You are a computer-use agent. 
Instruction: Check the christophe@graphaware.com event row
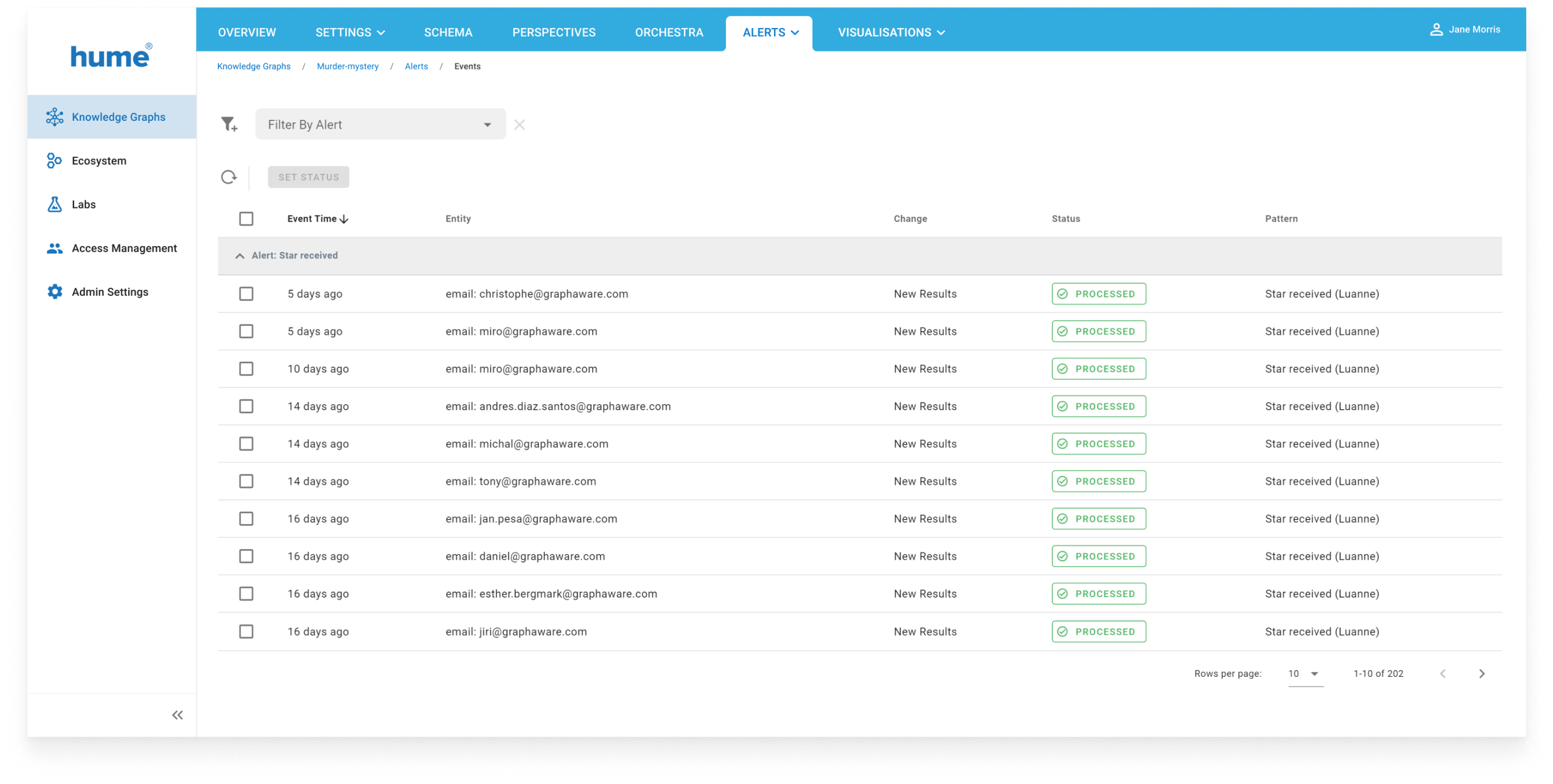click(x=246, y=294)
